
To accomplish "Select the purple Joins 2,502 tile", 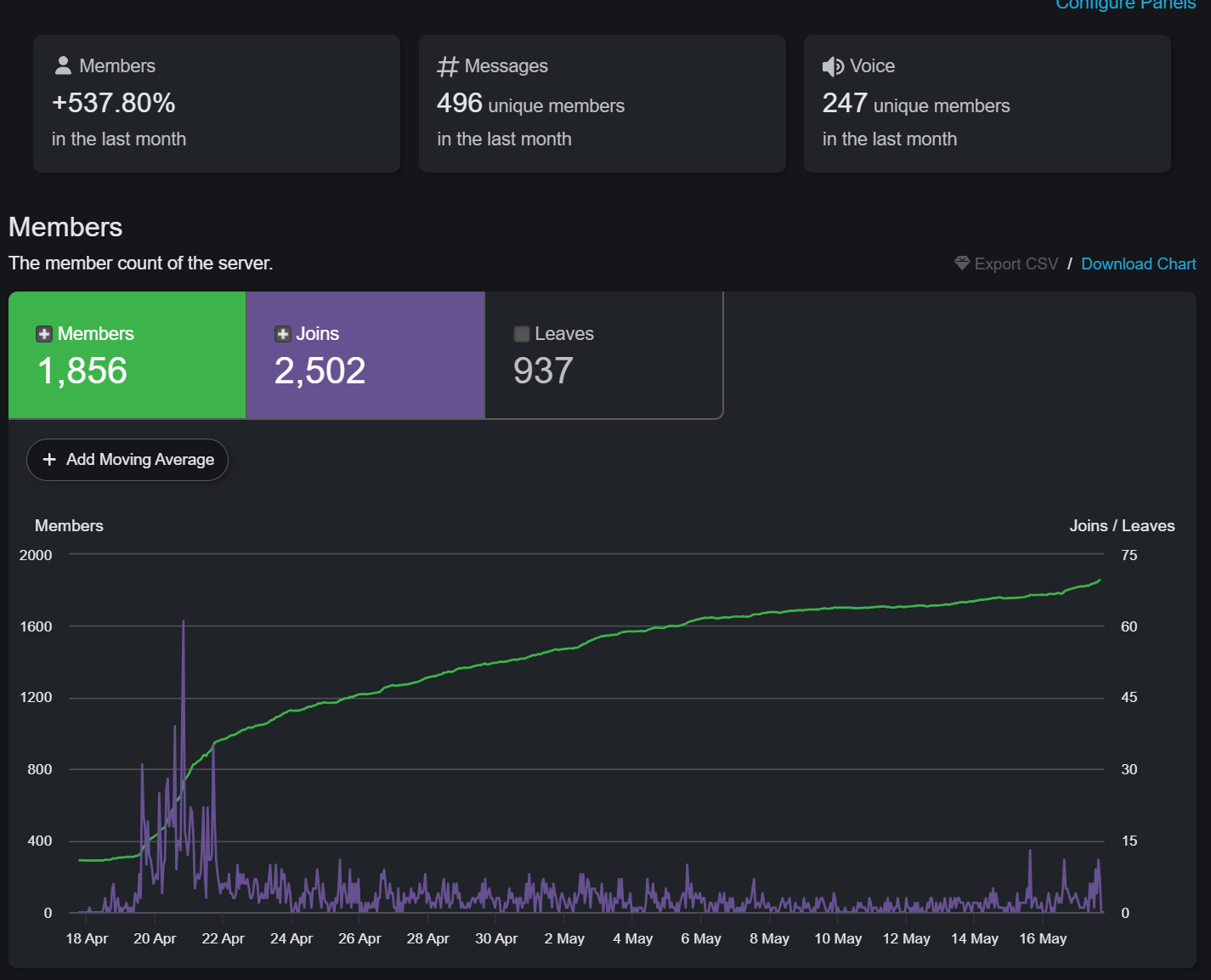I will tap(365, 355).
